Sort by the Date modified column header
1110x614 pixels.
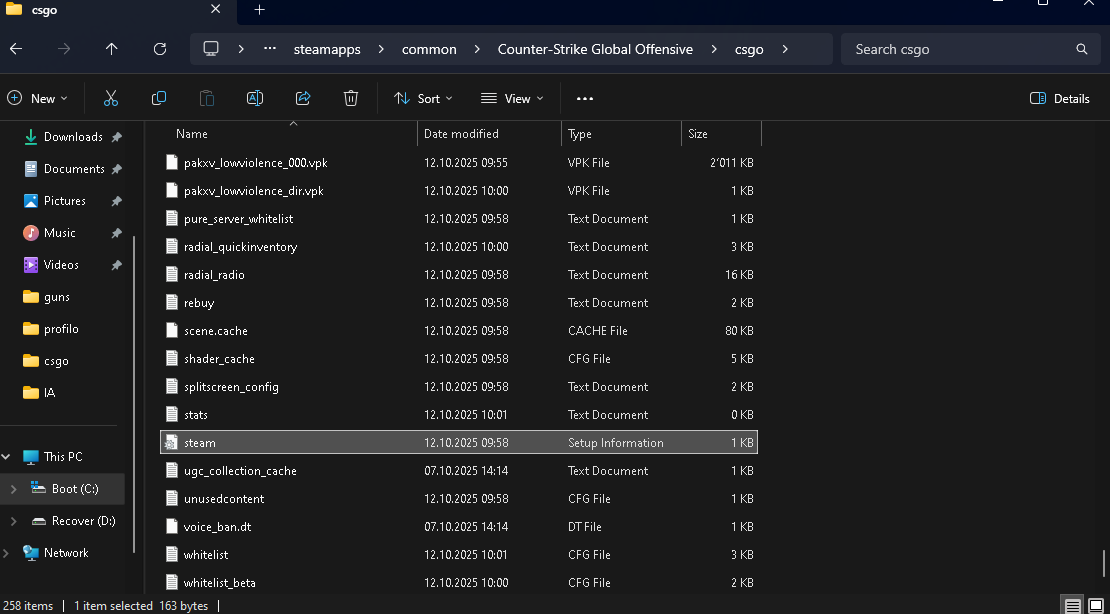click(461, 134)
